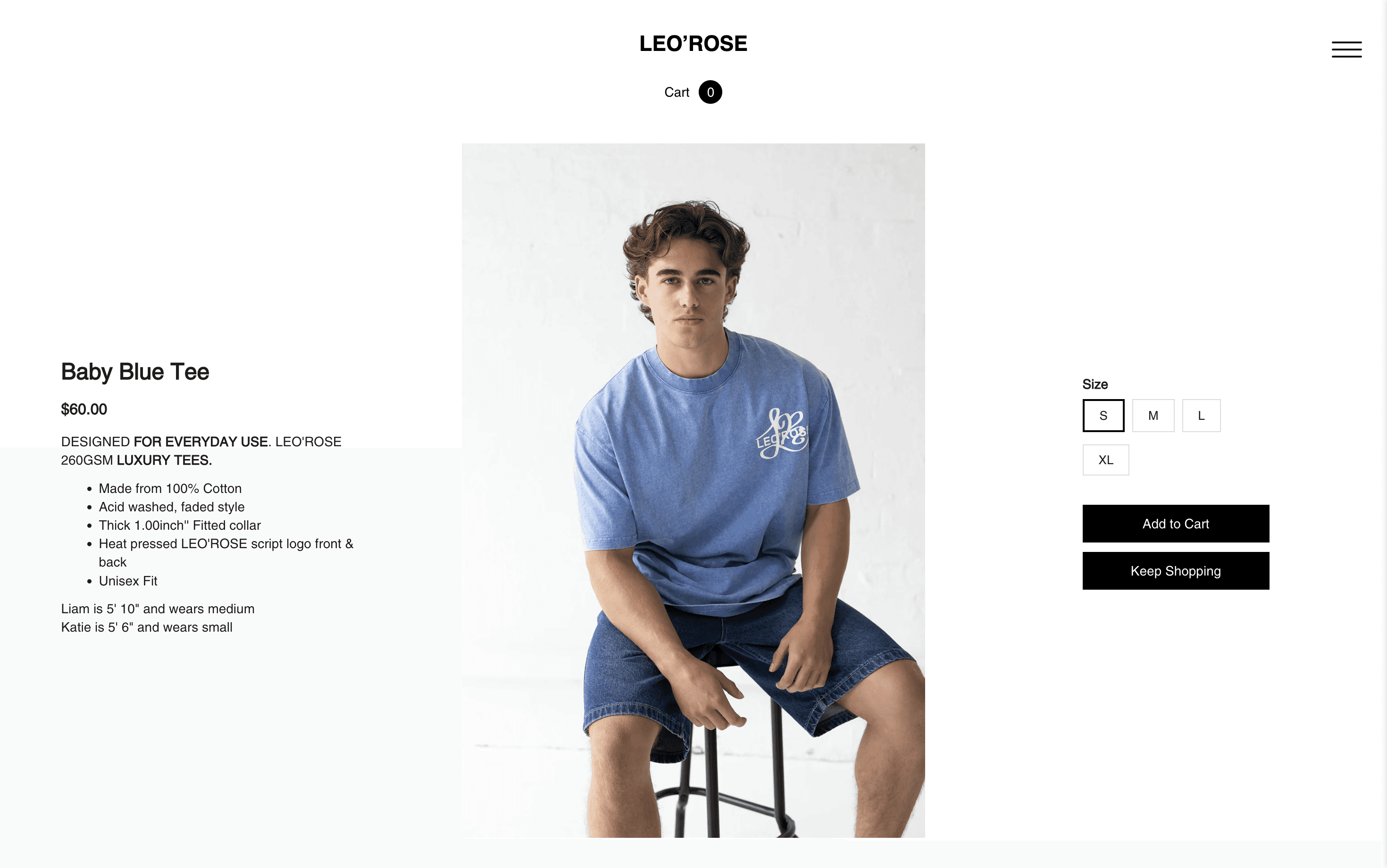Click the 'Made from 100% Cotton' bullet

(170, 489)
